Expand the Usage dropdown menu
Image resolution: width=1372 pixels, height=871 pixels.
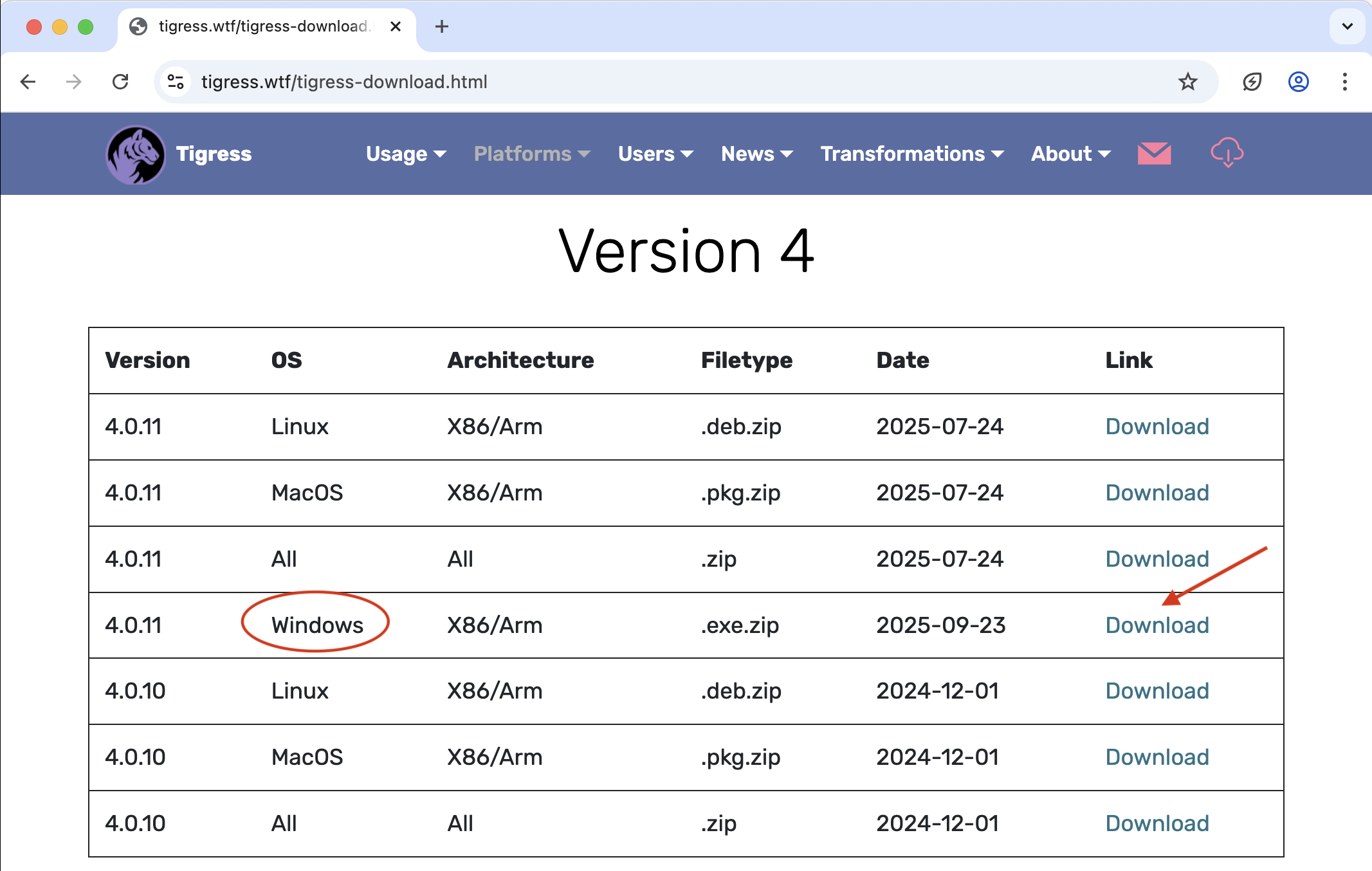pyautogui.click(x=406, y=154)
